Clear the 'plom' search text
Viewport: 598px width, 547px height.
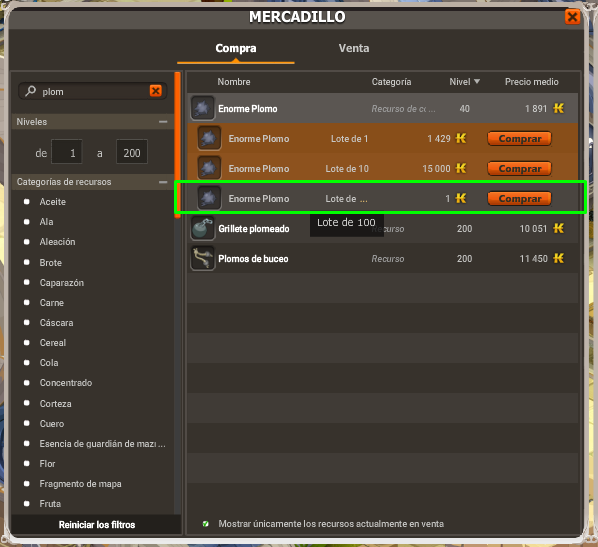156,91
